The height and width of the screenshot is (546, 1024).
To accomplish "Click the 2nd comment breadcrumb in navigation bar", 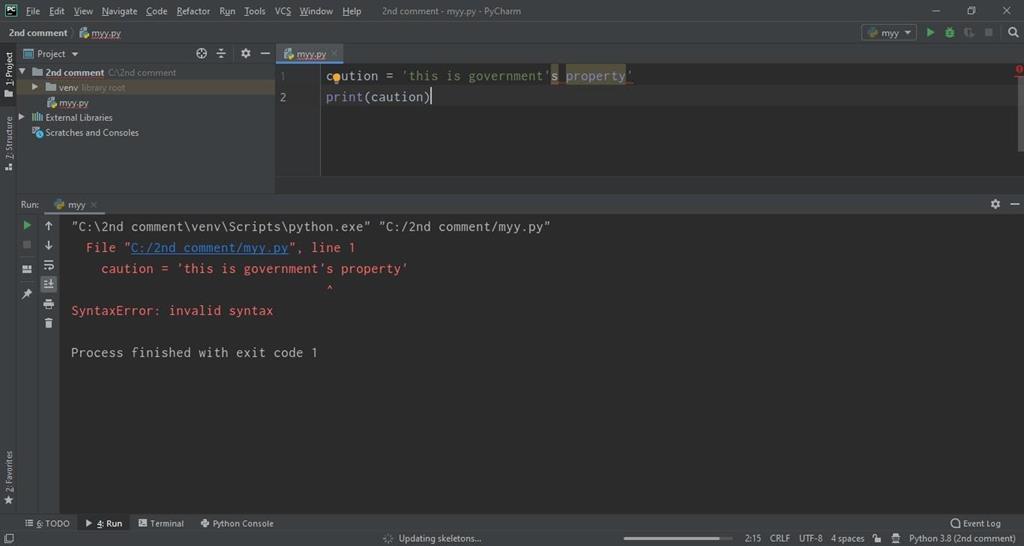I will (x=38, y=33).
